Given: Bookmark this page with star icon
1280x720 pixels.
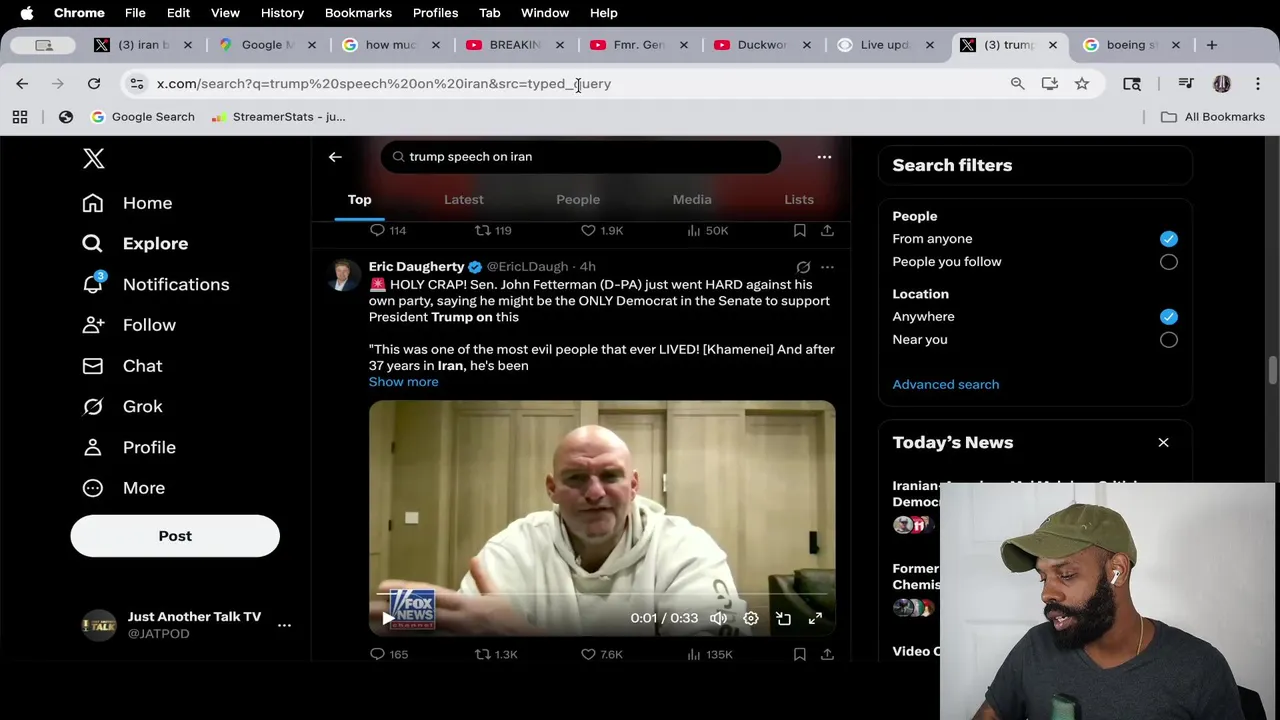Looking at the screenshot, I should point(1082,84).
